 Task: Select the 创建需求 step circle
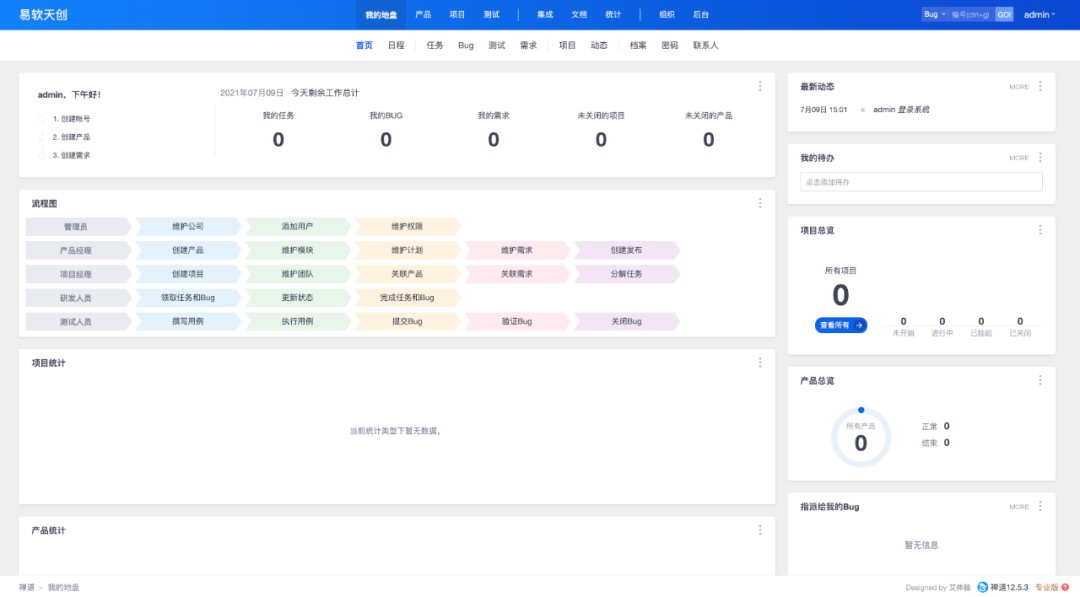42,155
